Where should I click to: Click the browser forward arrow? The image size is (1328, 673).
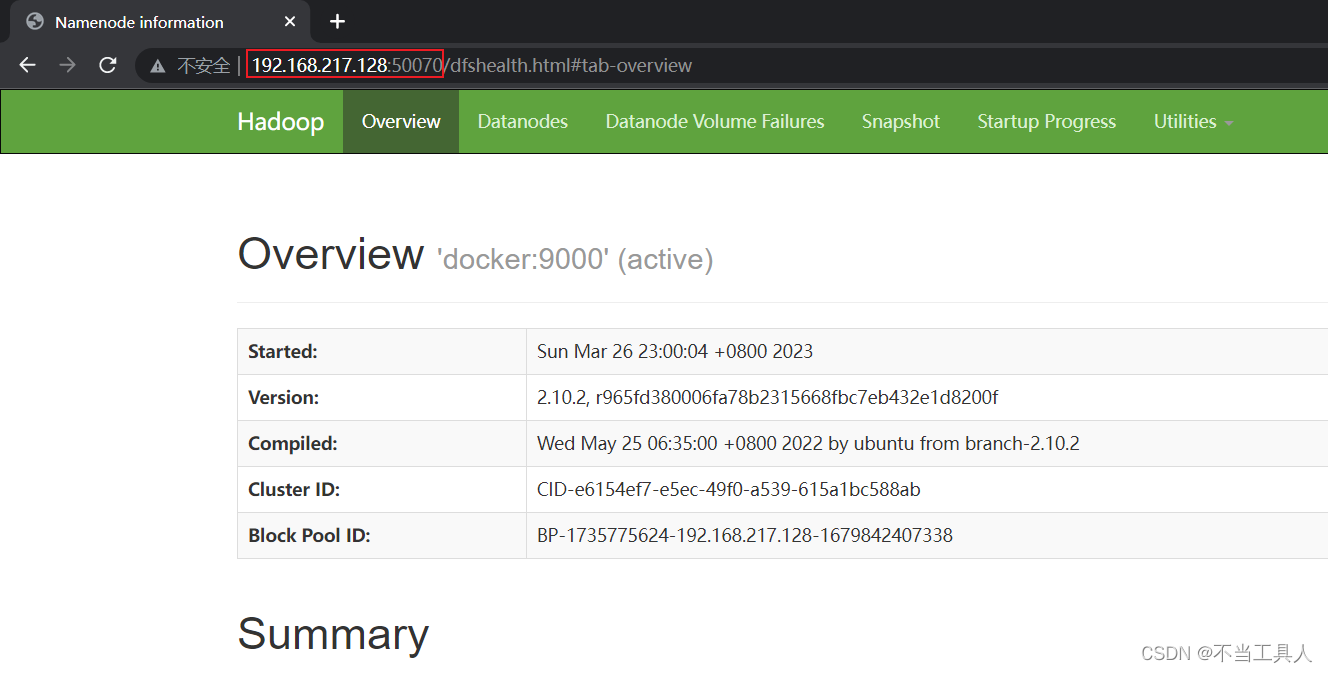coord(67,65)
